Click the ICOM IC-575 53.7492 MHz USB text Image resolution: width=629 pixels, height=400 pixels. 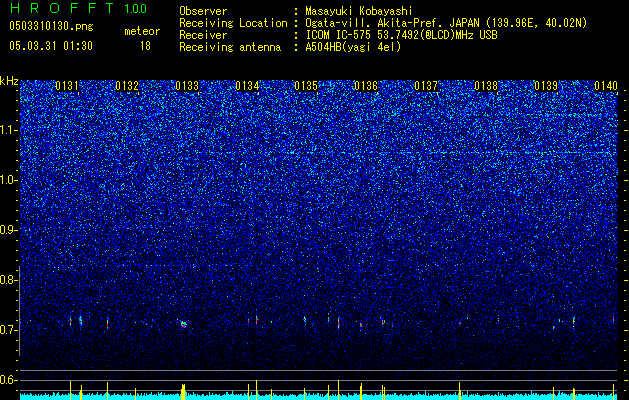pyautogui.click(x=401, y=35)
